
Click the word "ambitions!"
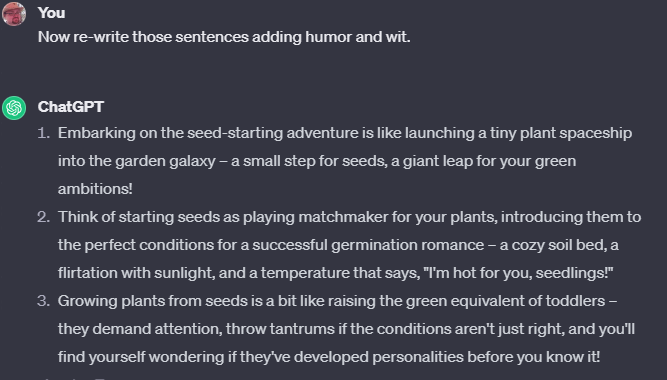[x=95, y=189]
